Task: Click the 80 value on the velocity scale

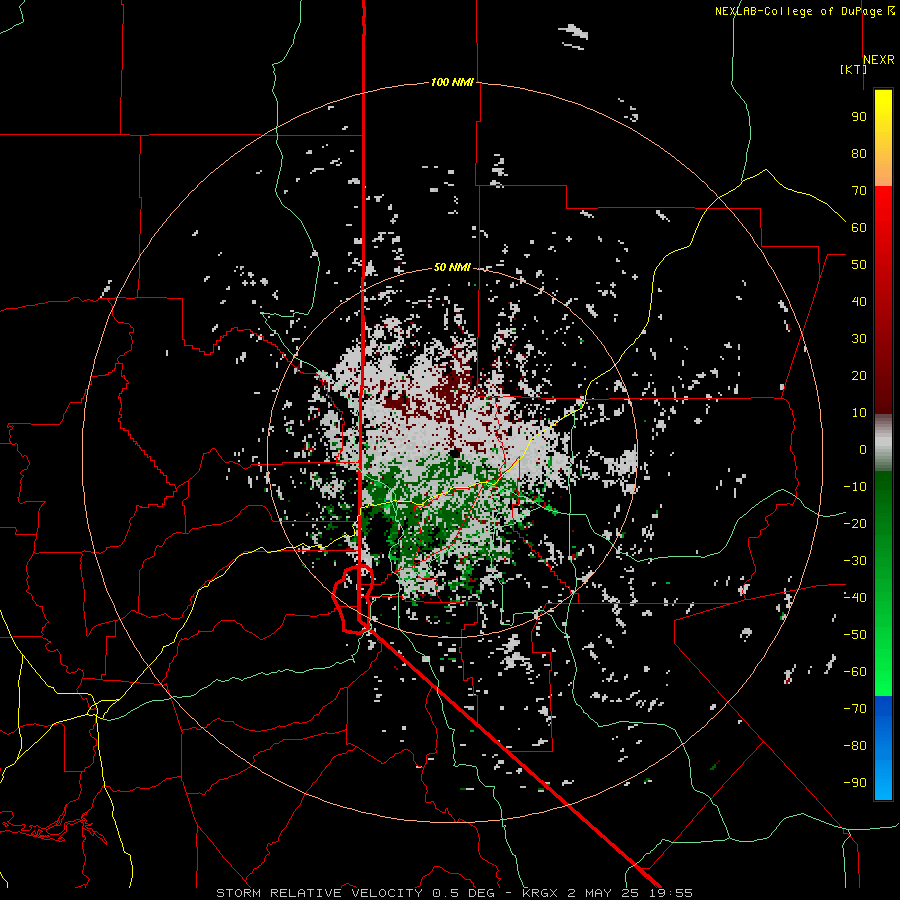Action: pos(859,153)
